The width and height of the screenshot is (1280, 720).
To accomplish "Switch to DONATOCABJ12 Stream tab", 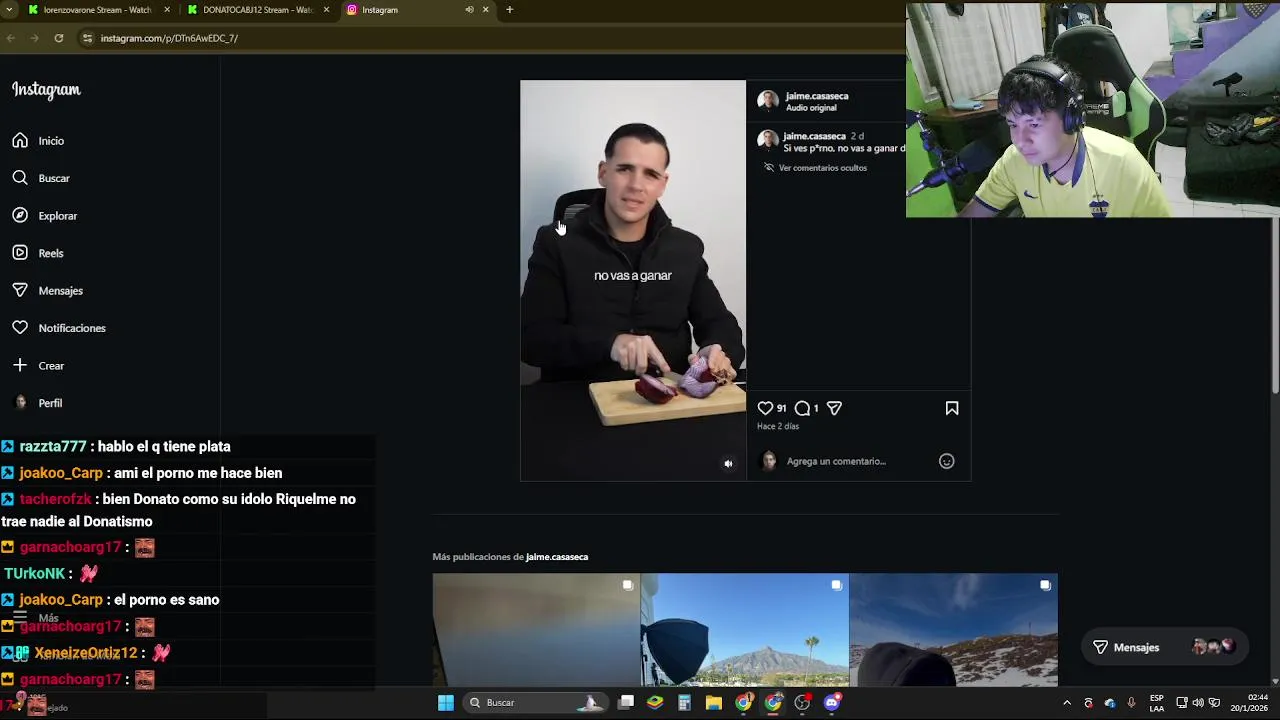I will tap(257, 10).
